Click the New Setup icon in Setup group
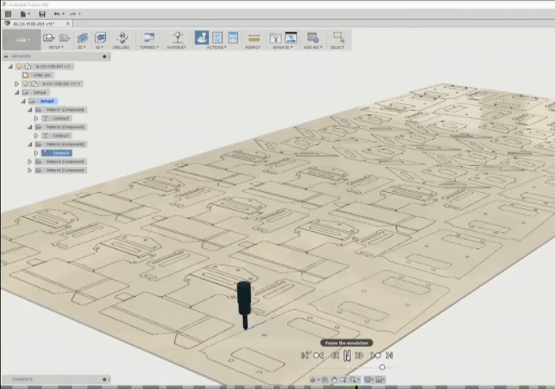 [x=49, y=38]
